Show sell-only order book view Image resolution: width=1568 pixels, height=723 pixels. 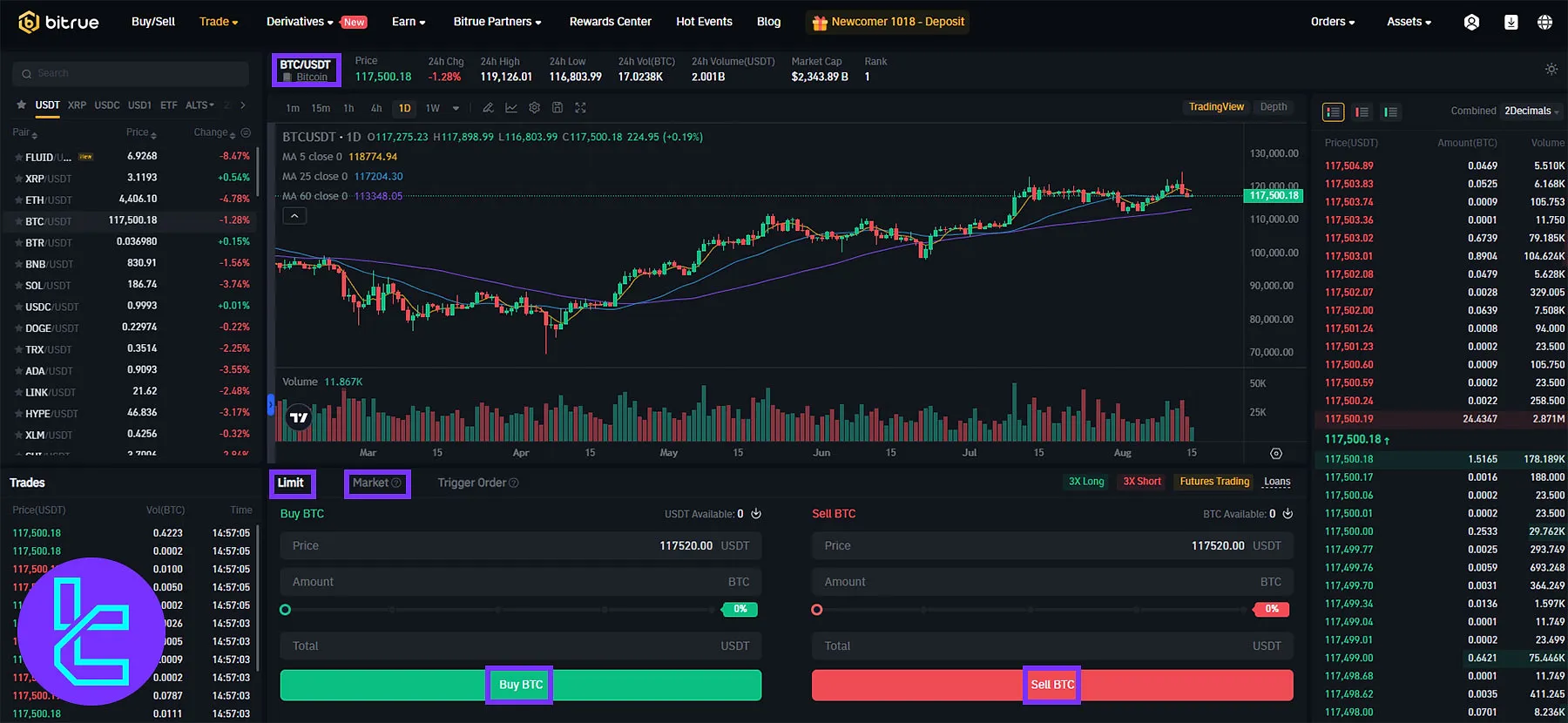(x=1362, y=111)
